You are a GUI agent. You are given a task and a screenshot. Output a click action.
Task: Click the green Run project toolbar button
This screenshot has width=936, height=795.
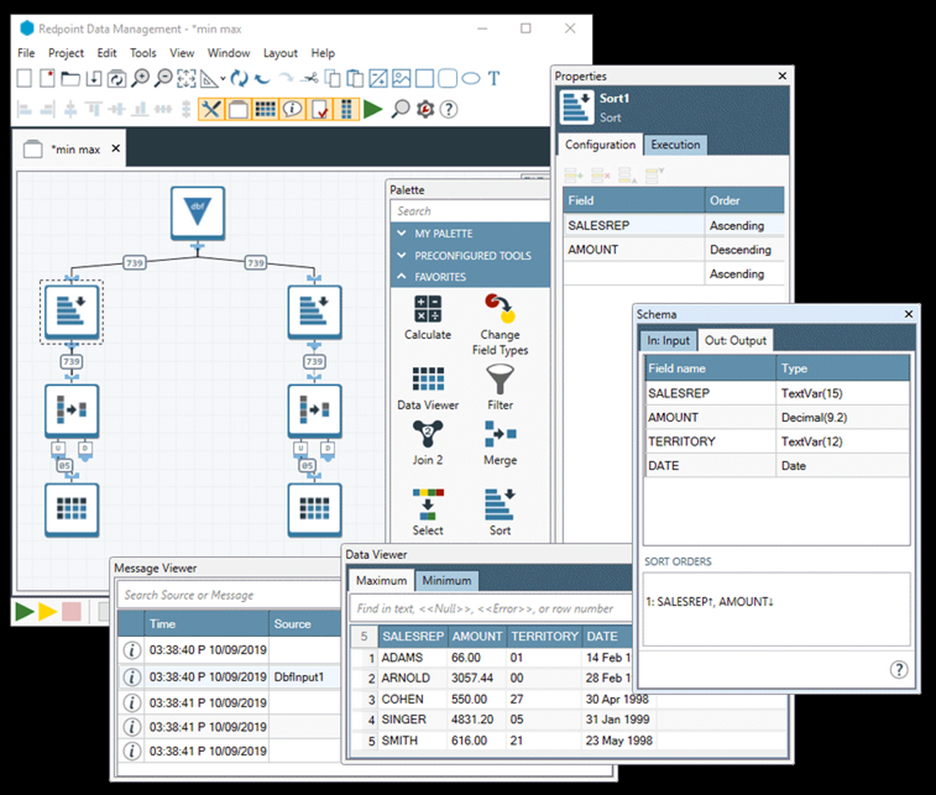373,109
